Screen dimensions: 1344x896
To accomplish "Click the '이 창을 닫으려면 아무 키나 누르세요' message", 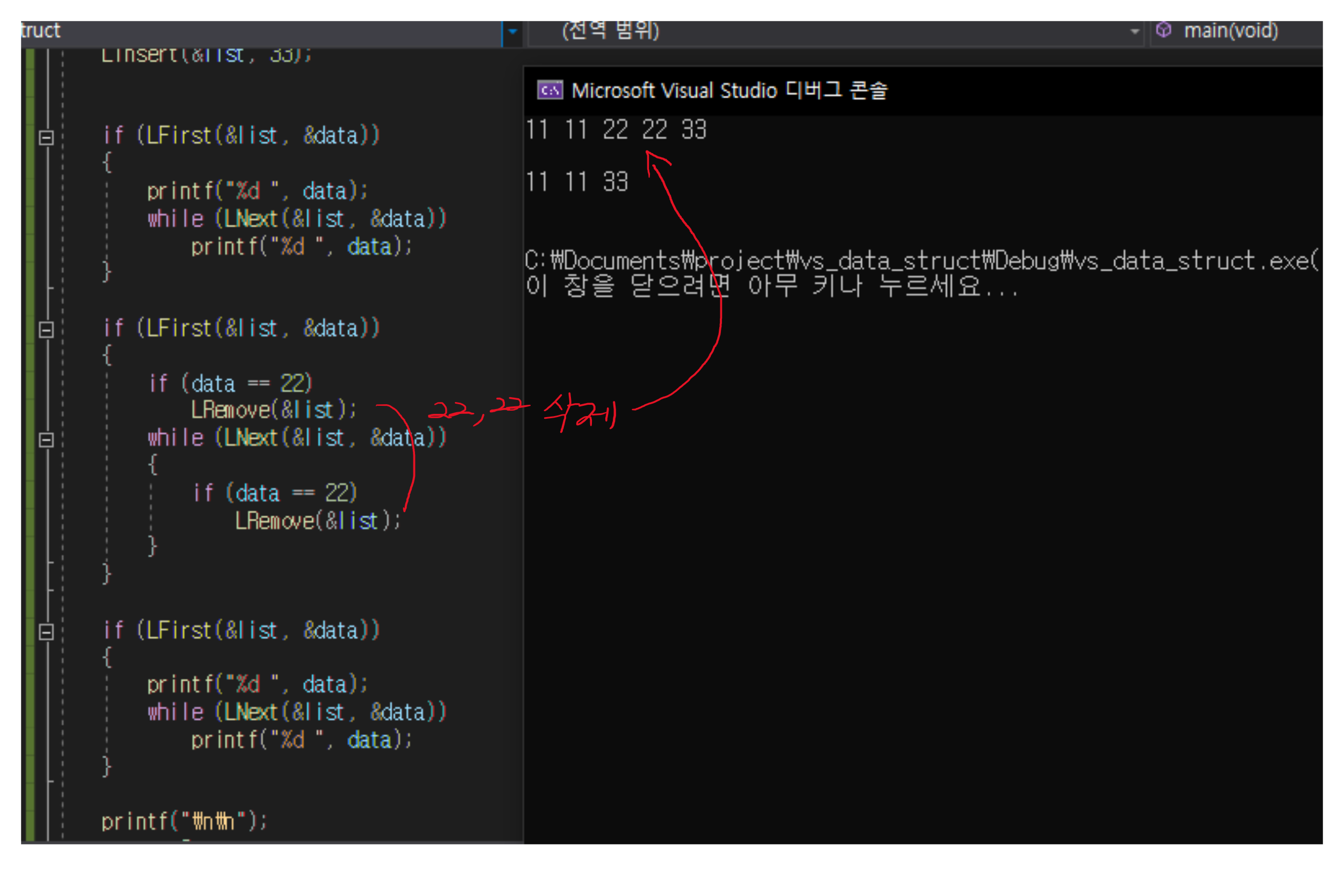I will 770,286.
